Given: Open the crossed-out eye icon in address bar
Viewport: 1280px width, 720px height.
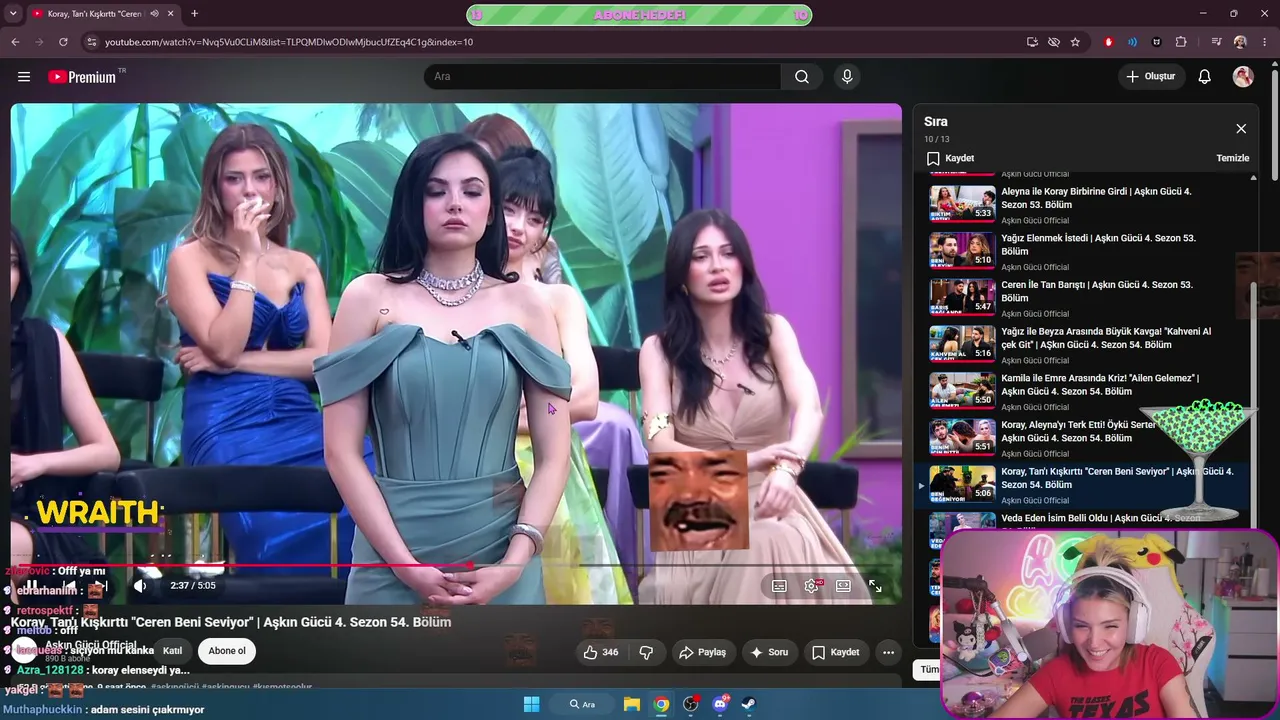Looking at the screenshot, I should [x=1054, y=42].
